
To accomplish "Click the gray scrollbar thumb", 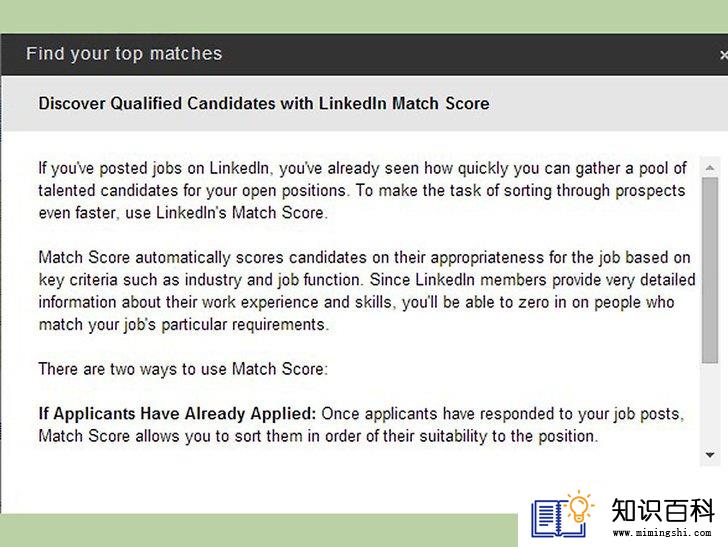I will 709,270.
